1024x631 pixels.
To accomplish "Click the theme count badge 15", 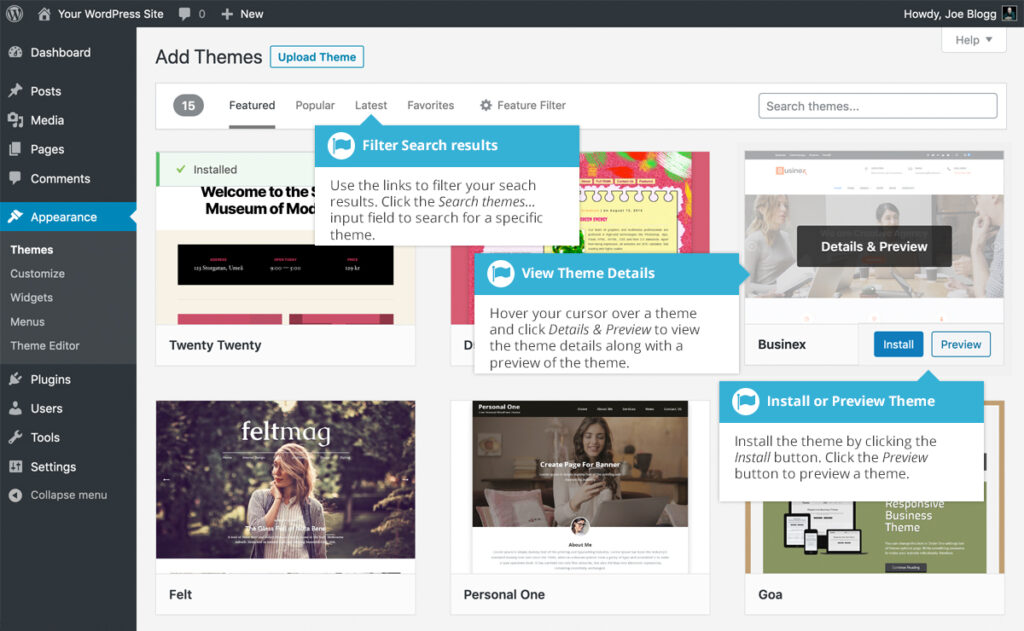I will pyautogui.click(x=188, y=105).
